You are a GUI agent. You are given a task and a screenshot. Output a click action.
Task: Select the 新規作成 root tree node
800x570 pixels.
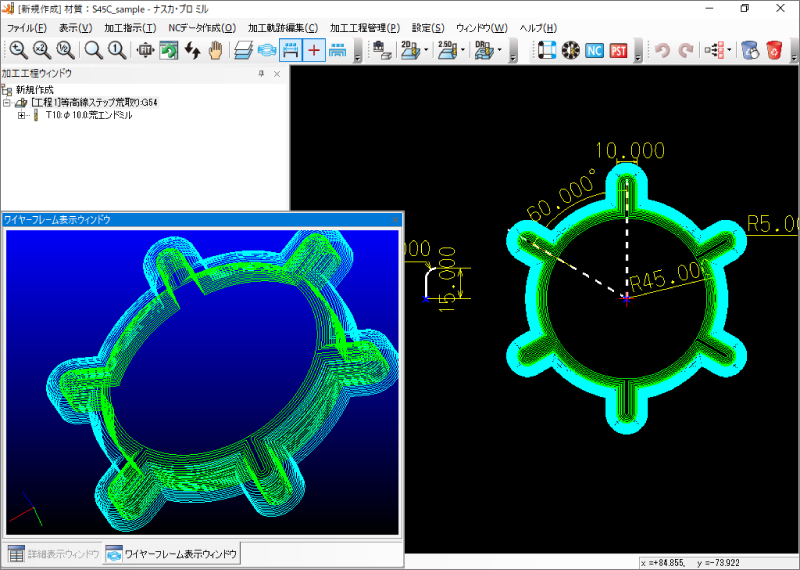click(34, 90)
